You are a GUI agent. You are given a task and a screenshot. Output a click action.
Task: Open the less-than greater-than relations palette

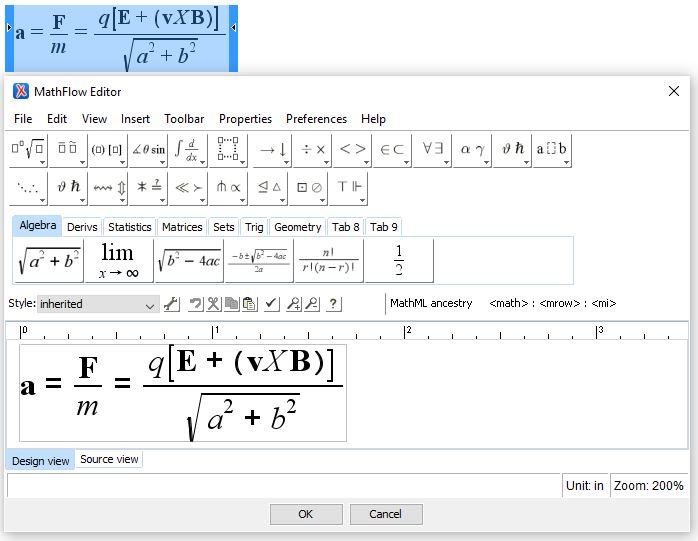352,151
